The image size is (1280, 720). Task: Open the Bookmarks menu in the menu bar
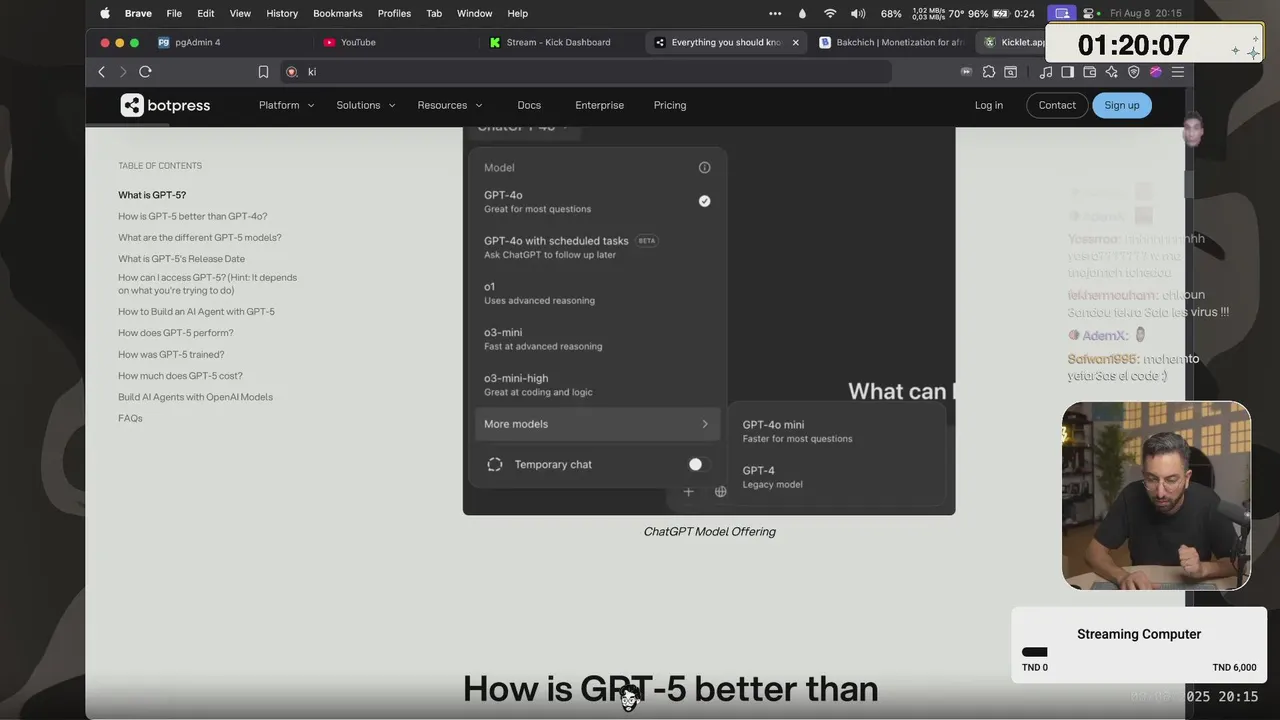tap(337, 13)
